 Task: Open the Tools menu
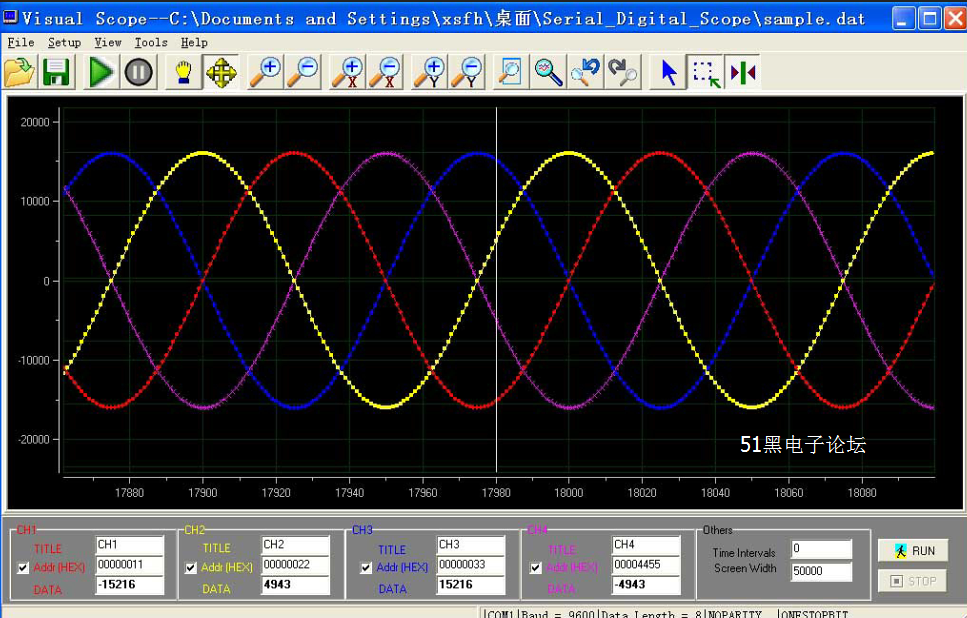tap(151, 42)
